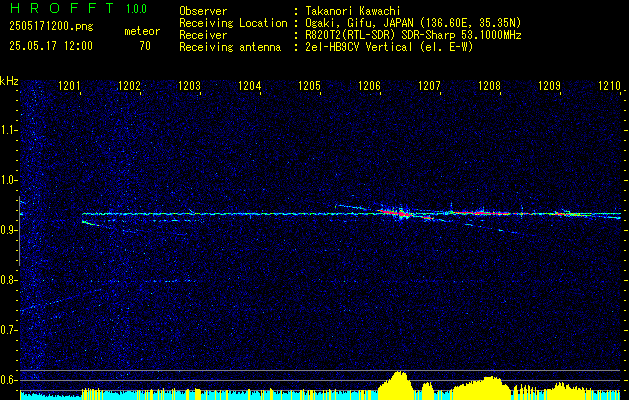Click the 1204 time marker
This screenshot has width=629, height=400.
coord(250,85)
